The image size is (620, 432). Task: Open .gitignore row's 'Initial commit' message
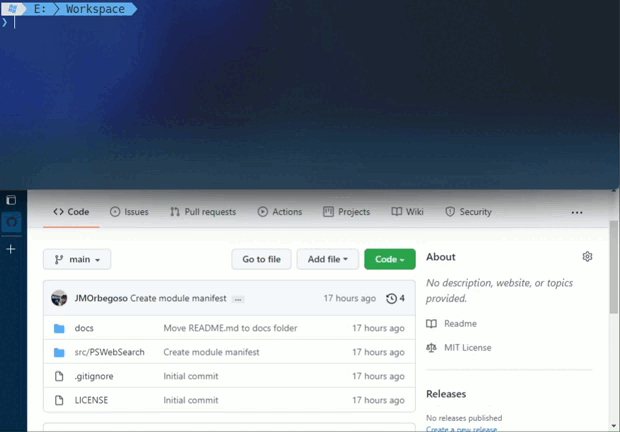[x=191, y=376]
